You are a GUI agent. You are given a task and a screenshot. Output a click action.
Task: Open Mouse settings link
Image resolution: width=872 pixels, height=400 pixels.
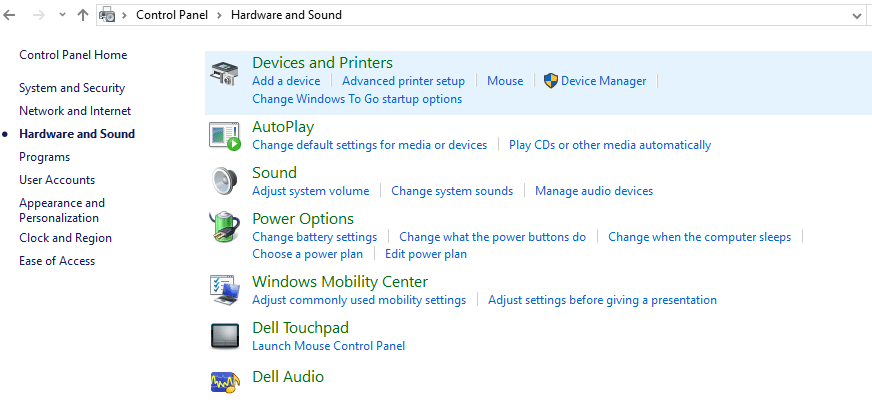click(x=505, y=81)
